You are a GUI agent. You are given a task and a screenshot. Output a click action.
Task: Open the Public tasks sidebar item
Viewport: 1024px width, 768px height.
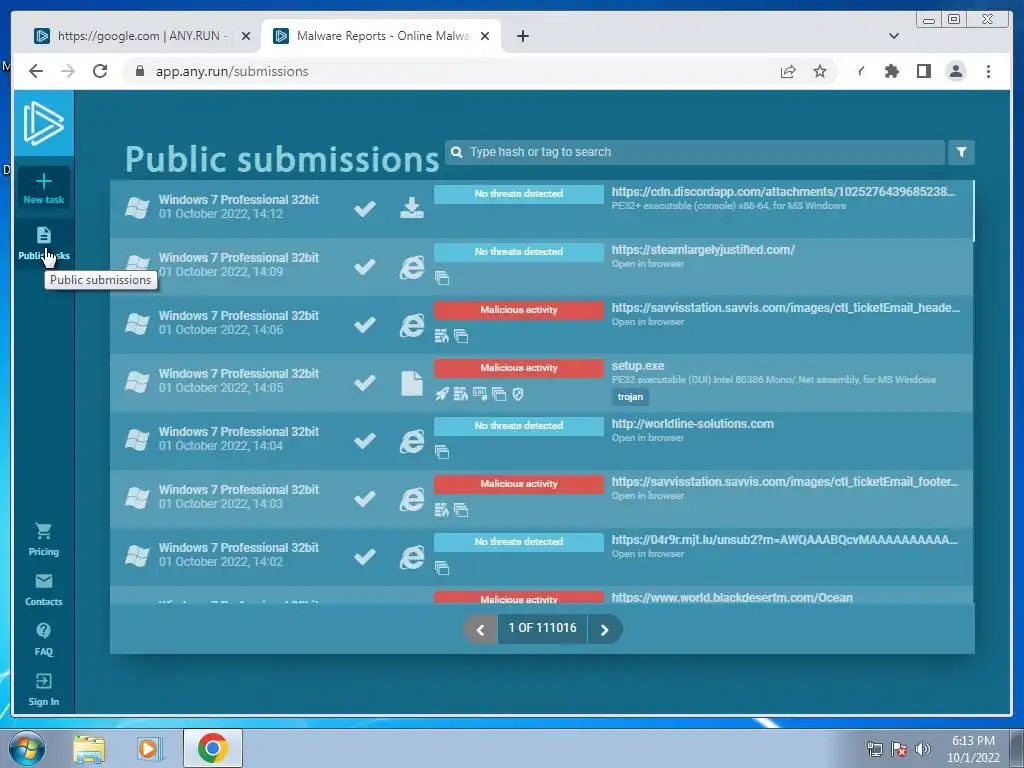(x=44, y=243)
